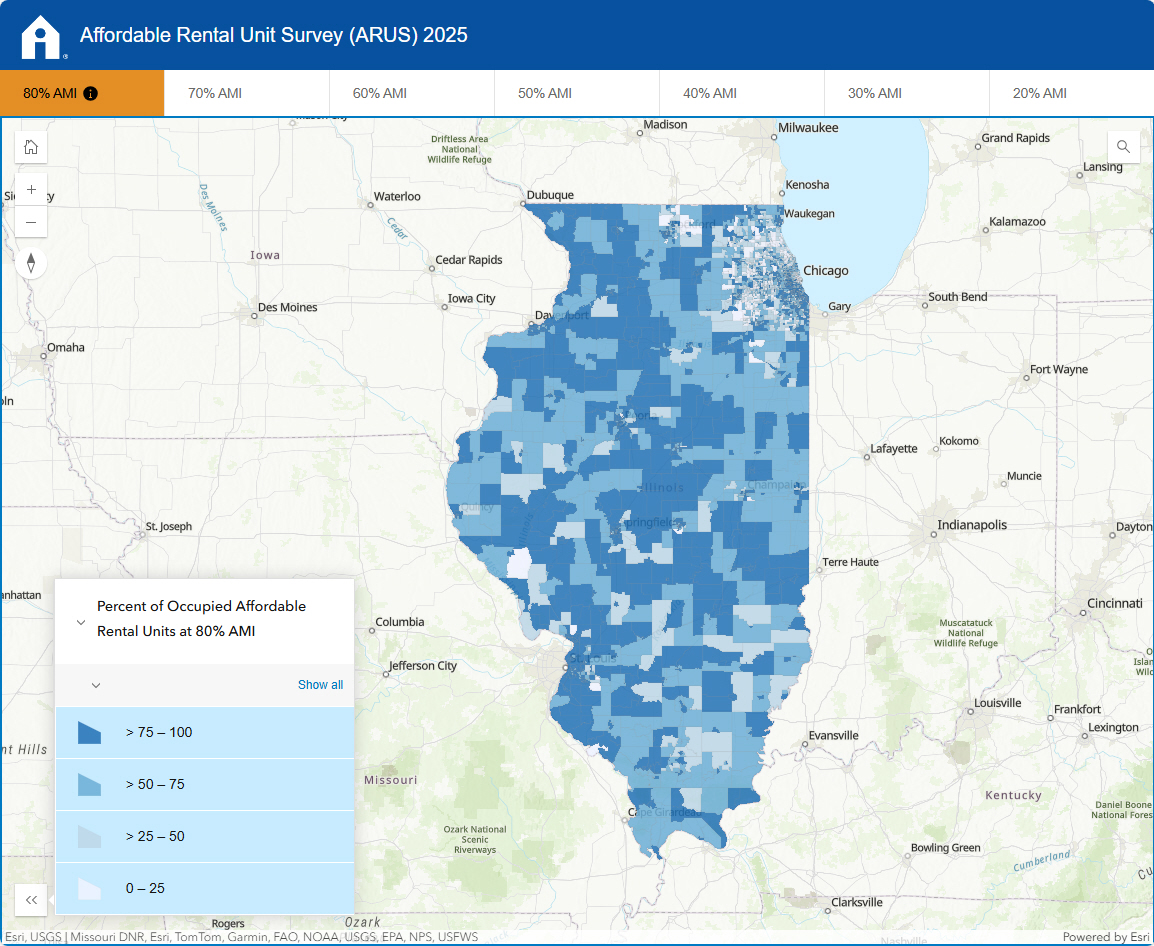The width and height of the screenshot is (1154, 946).
Task: Click the Kokomo city label
Action: 959,441
